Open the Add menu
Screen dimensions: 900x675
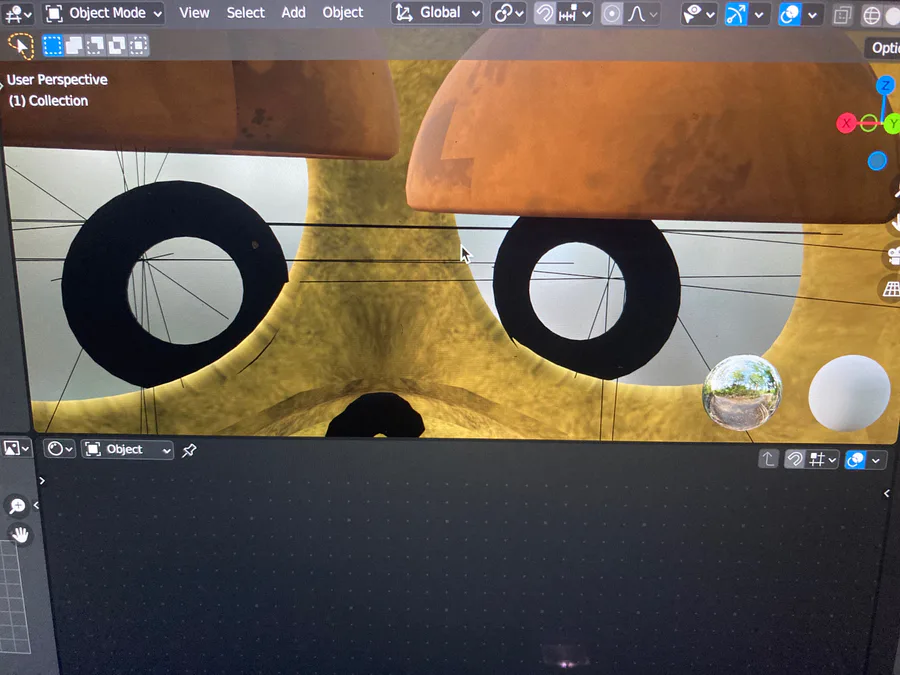[293, 13]
